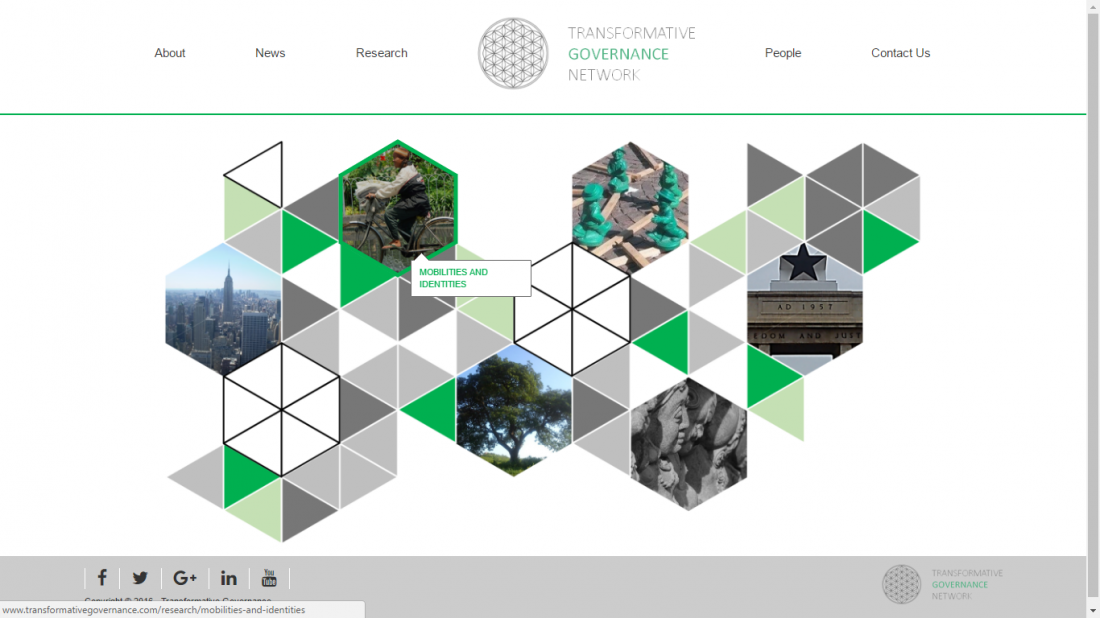Open the Research section
Screen dimensions: 1100x618
tap(382, 53)
